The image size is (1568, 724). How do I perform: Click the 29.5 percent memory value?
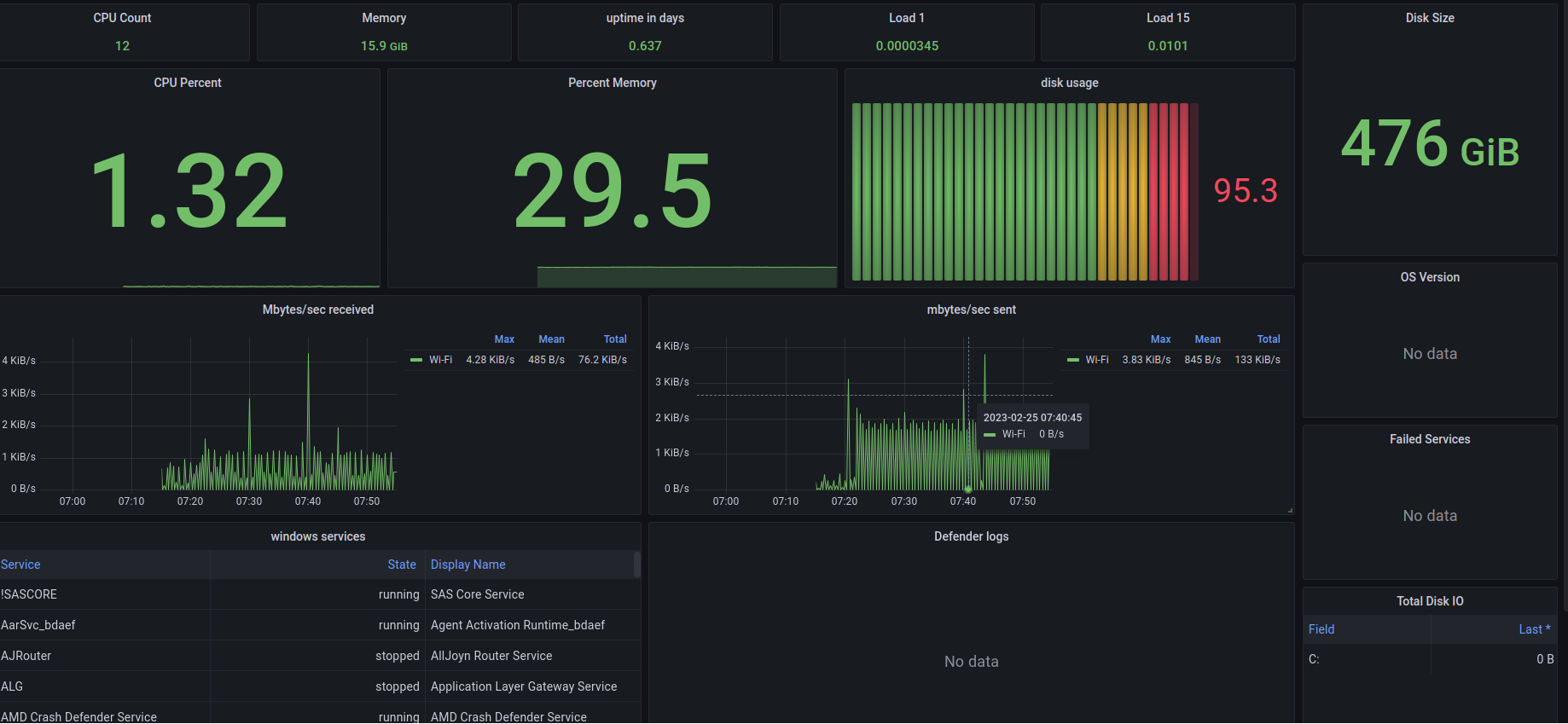coord(612,191)
